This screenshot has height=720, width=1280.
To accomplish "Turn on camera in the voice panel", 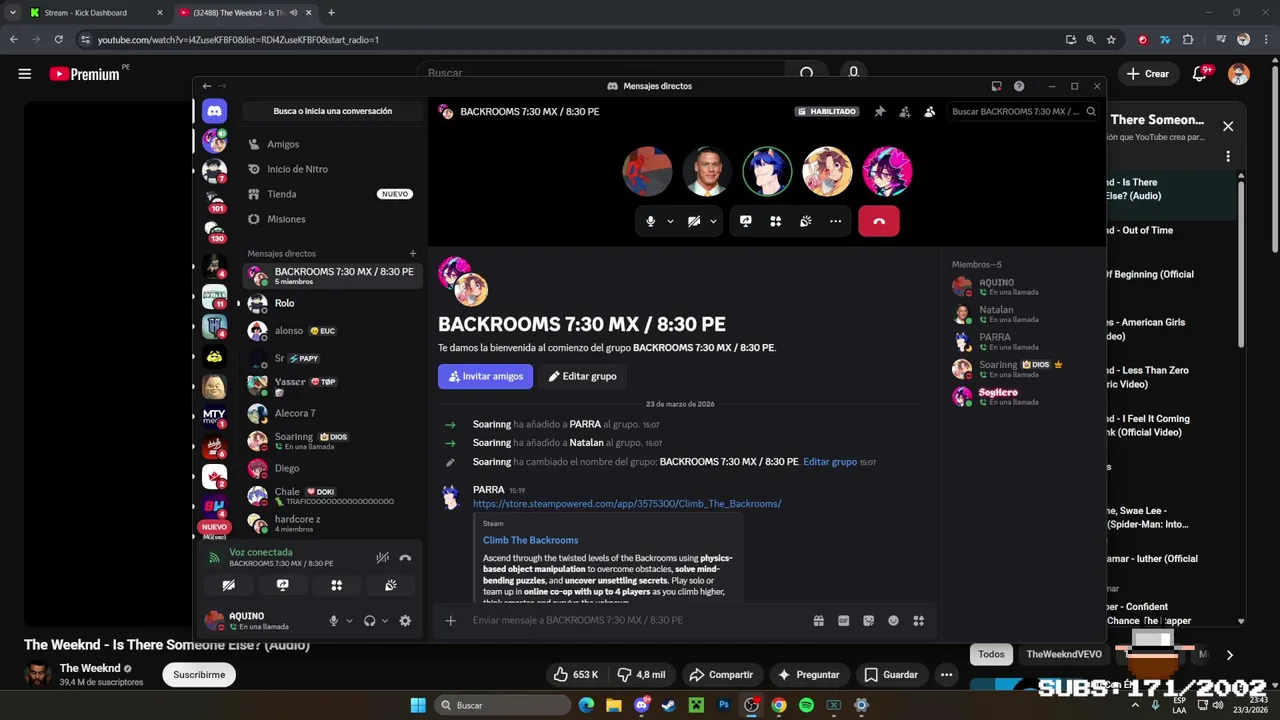I will (x=229, y=585).
